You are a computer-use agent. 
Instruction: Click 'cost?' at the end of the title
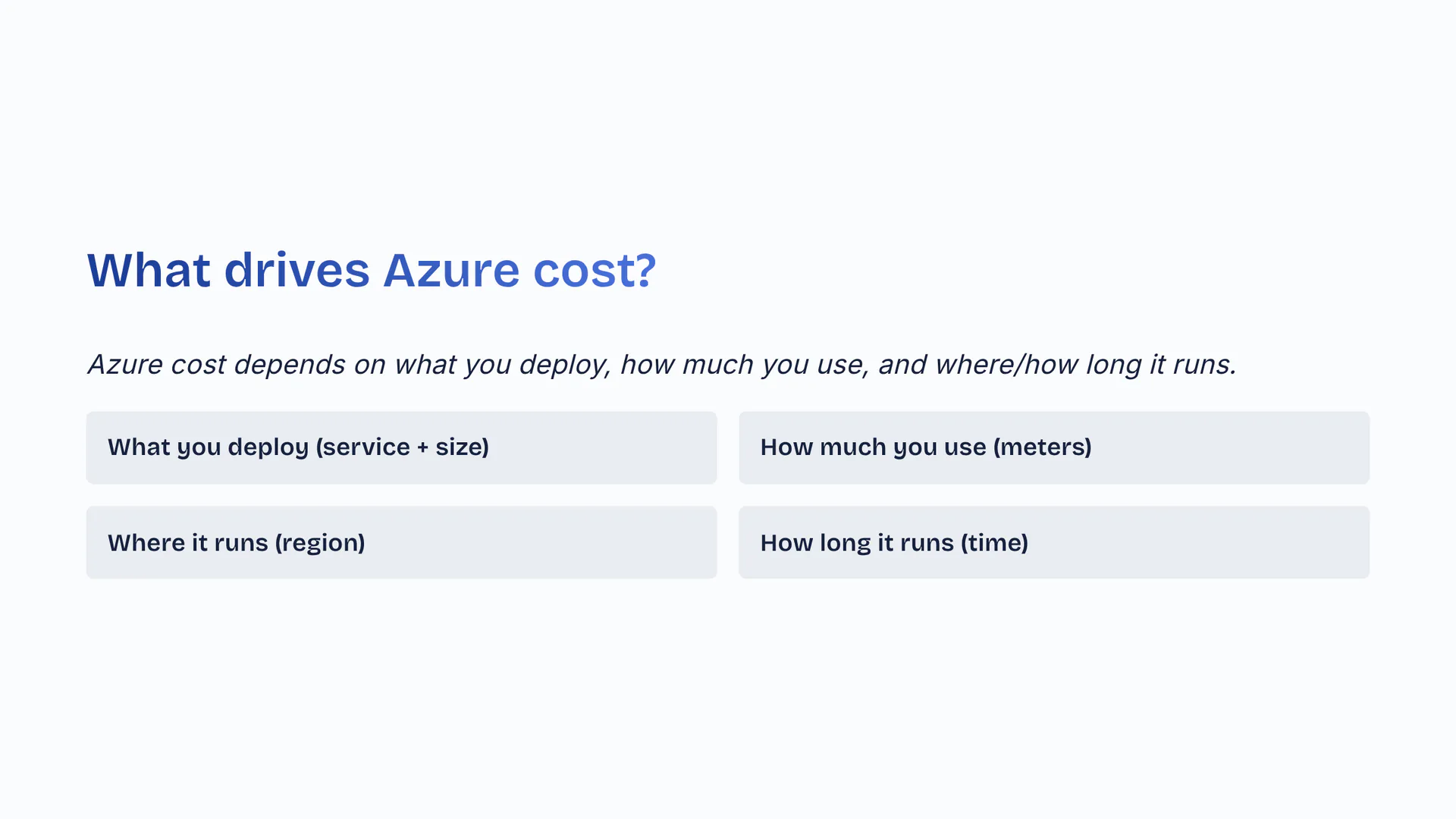pos(595,270)
